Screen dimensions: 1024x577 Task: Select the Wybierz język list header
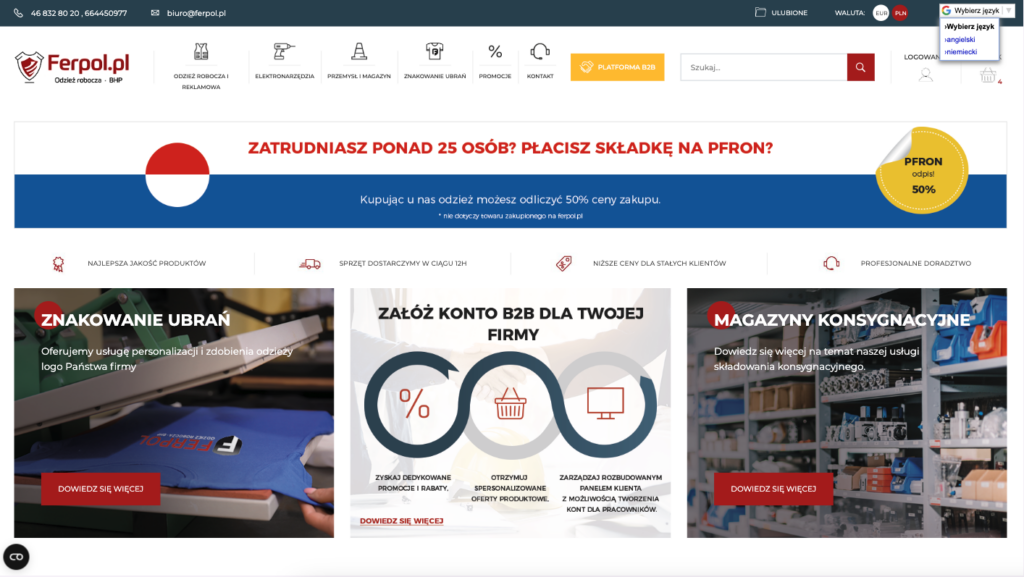tap(969, 27)
